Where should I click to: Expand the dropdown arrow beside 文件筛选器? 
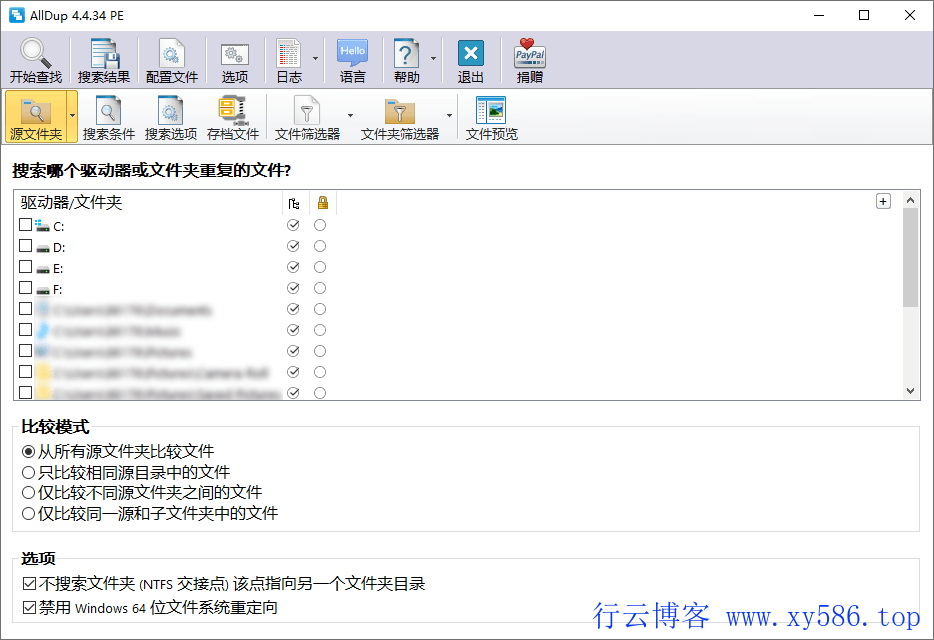(350, 116)
